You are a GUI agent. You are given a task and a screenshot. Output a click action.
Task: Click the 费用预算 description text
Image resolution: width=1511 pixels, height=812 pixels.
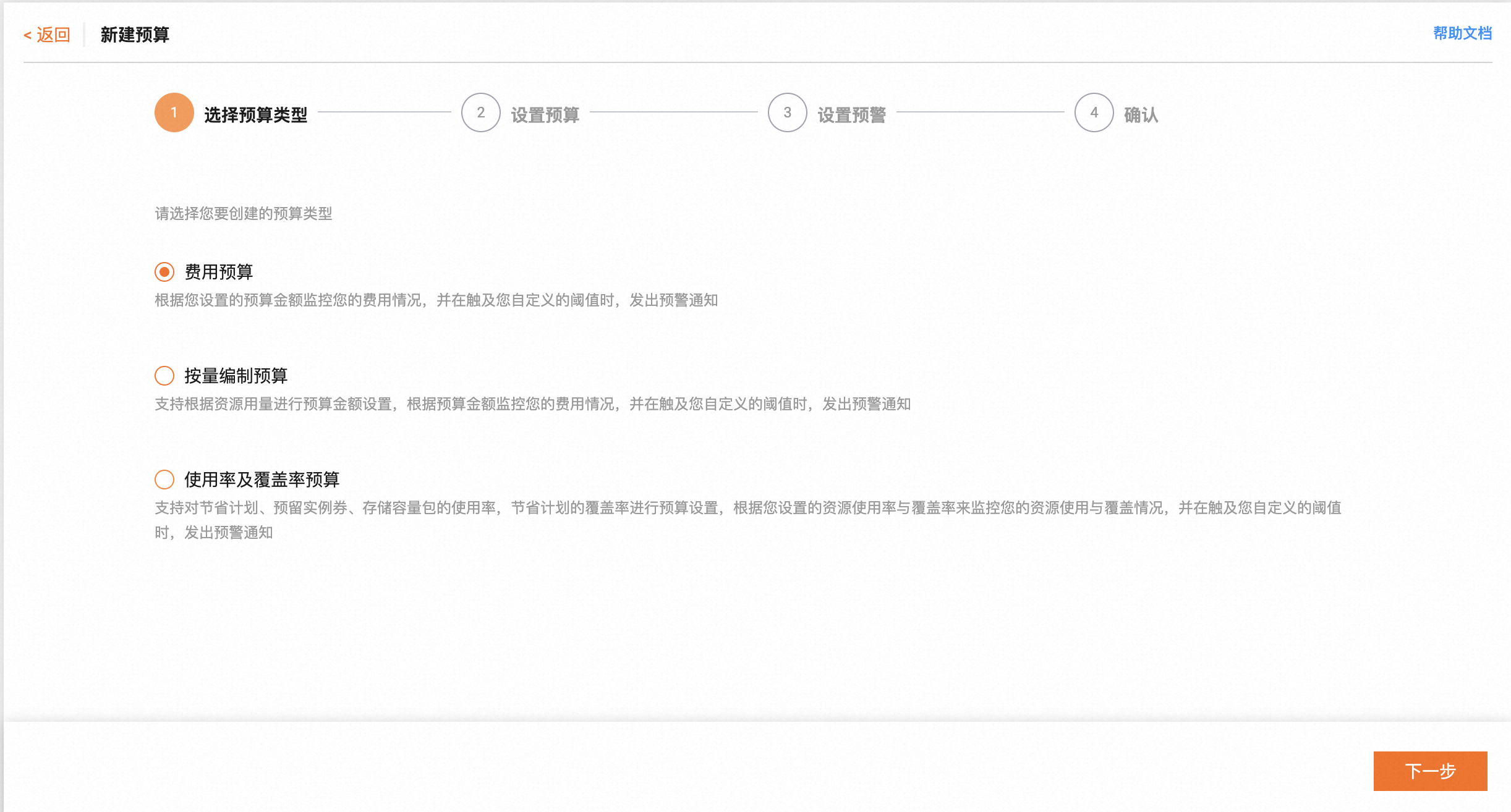click(x=436, y=300)
